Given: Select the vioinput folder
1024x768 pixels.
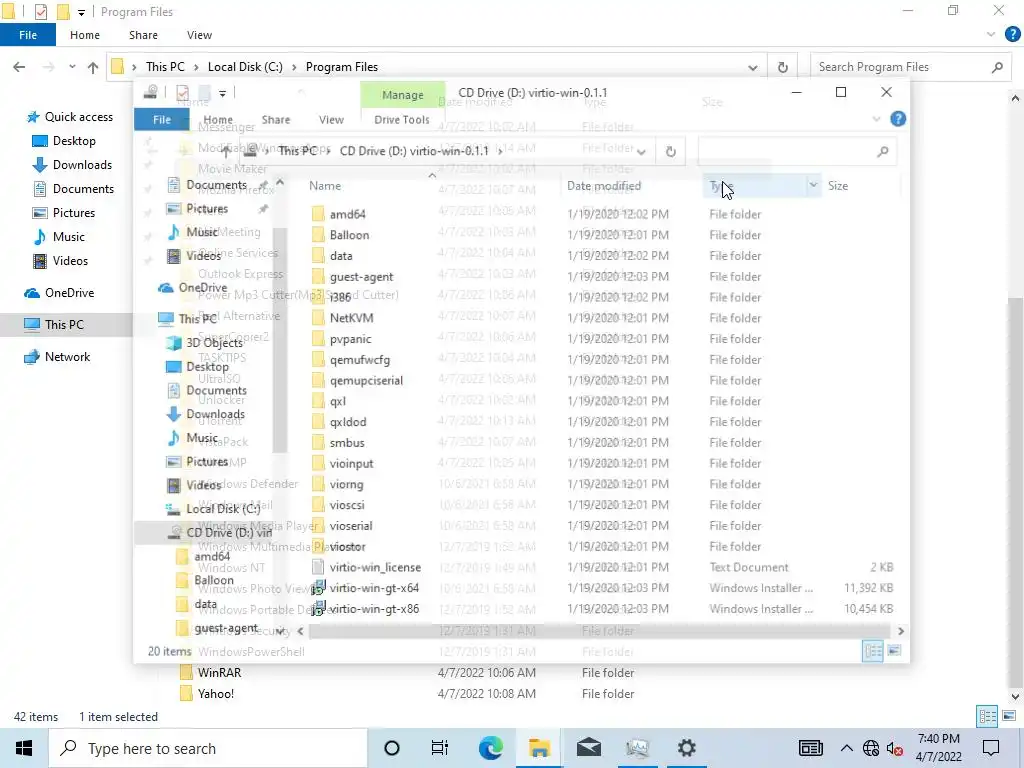Looking at the screenshot, I should (351, 464).
